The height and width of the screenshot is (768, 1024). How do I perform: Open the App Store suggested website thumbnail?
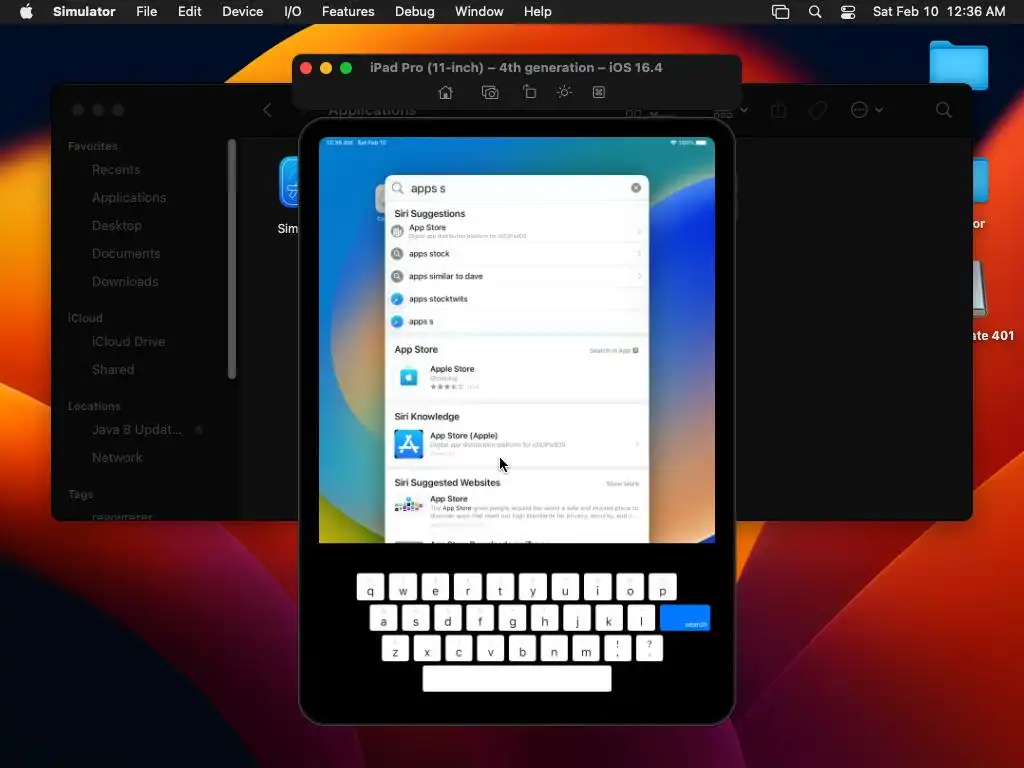[408, 505]
